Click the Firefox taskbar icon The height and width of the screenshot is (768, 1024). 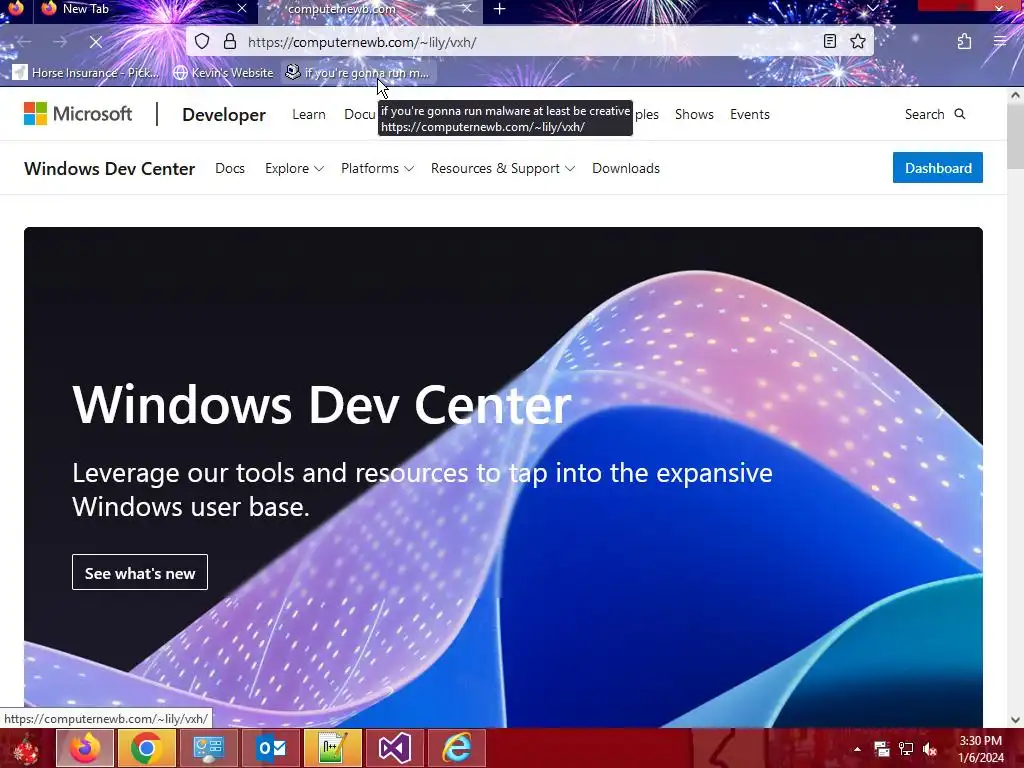pyautogui.click(x=85, y=748)
